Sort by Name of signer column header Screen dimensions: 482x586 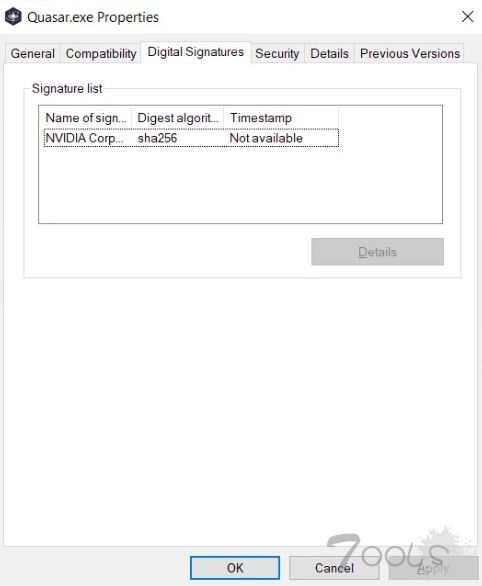[x=86, y=118]
